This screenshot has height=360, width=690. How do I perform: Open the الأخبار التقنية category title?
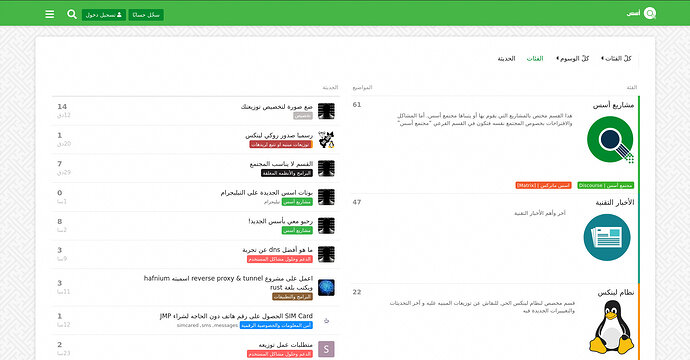615,202
